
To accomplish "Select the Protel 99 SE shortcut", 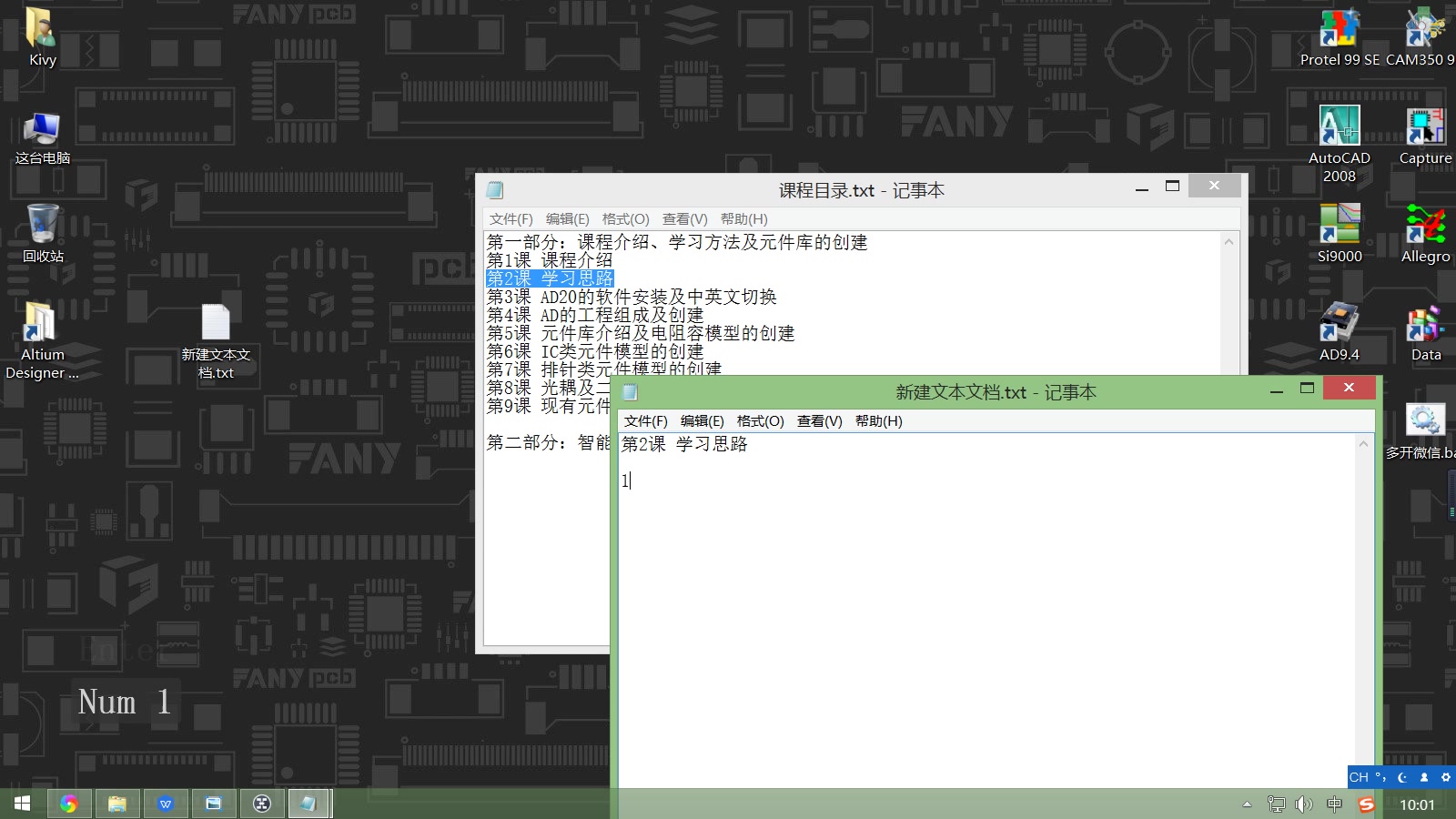I will coord(1340,38).
